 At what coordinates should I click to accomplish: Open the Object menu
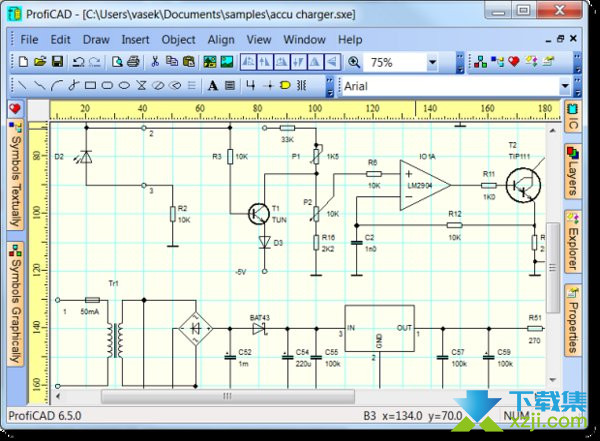[178, 39]
